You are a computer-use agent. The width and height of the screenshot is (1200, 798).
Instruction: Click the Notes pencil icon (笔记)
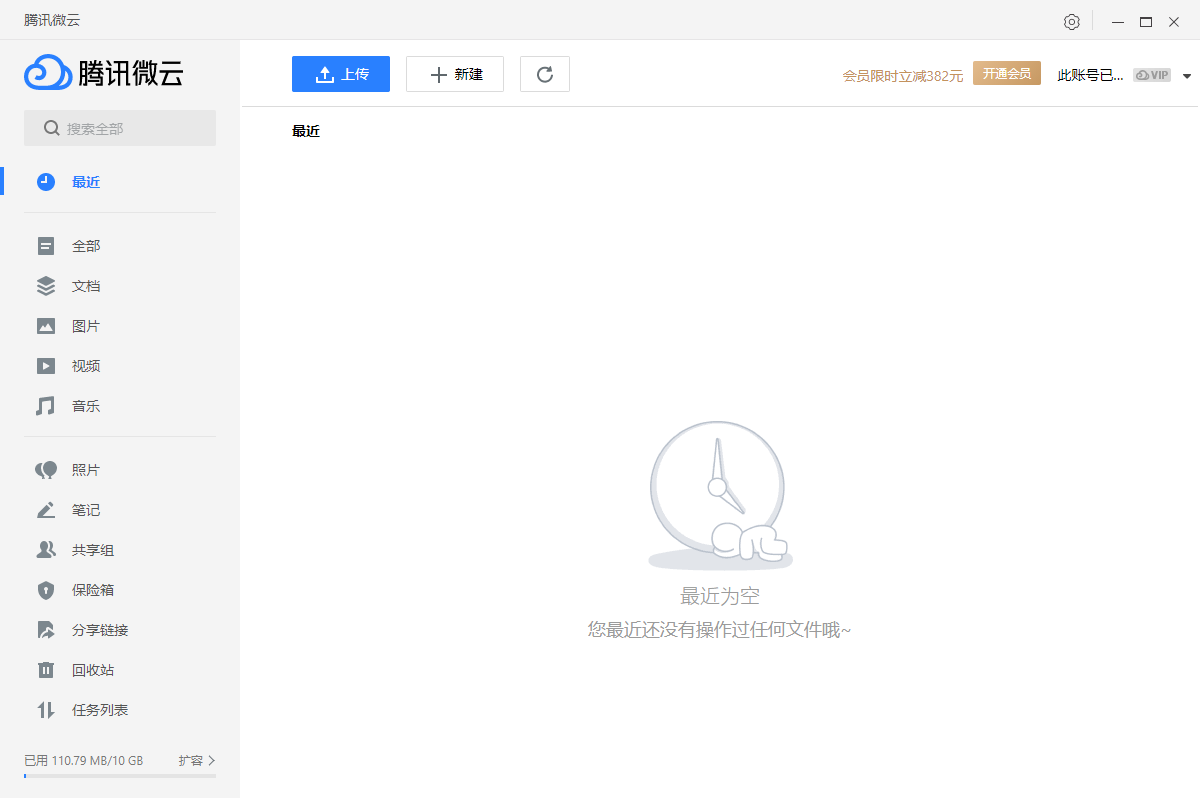[46, 510]
